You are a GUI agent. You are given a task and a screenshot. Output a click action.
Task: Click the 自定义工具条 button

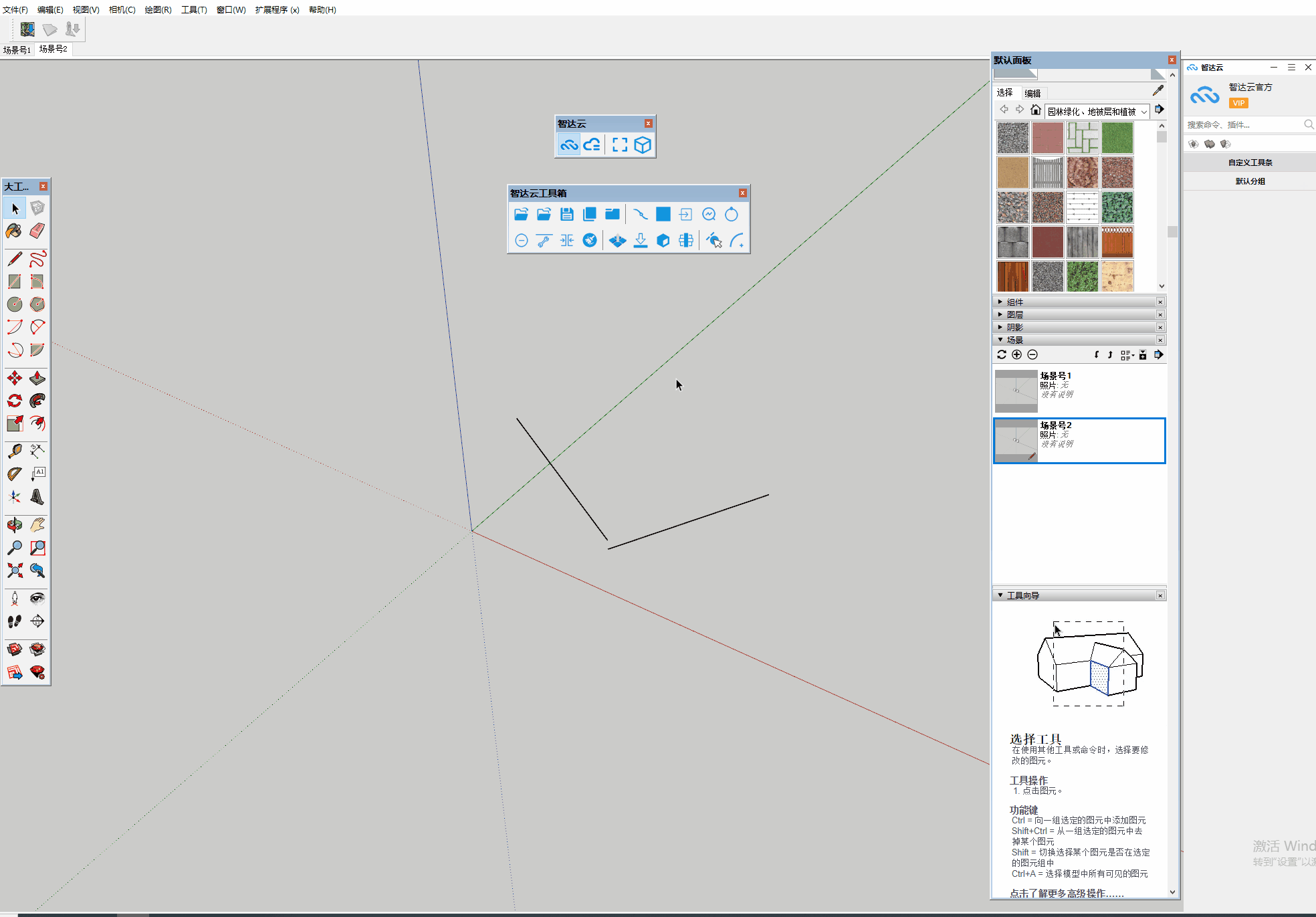pos(1250,163)
